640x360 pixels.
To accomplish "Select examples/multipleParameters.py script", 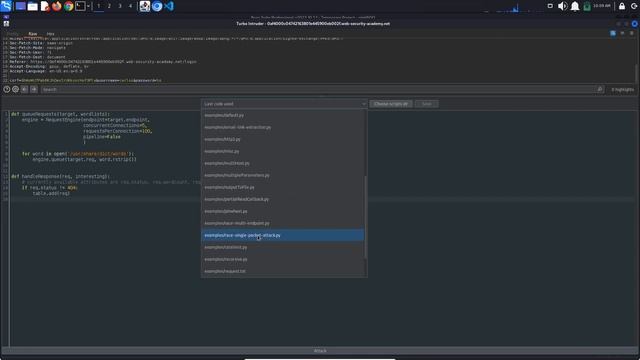I will coord(283,175).
